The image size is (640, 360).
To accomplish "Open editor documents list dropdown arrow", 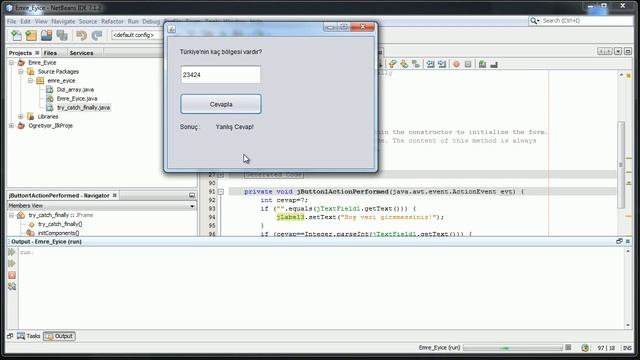I will click(618, 51).
